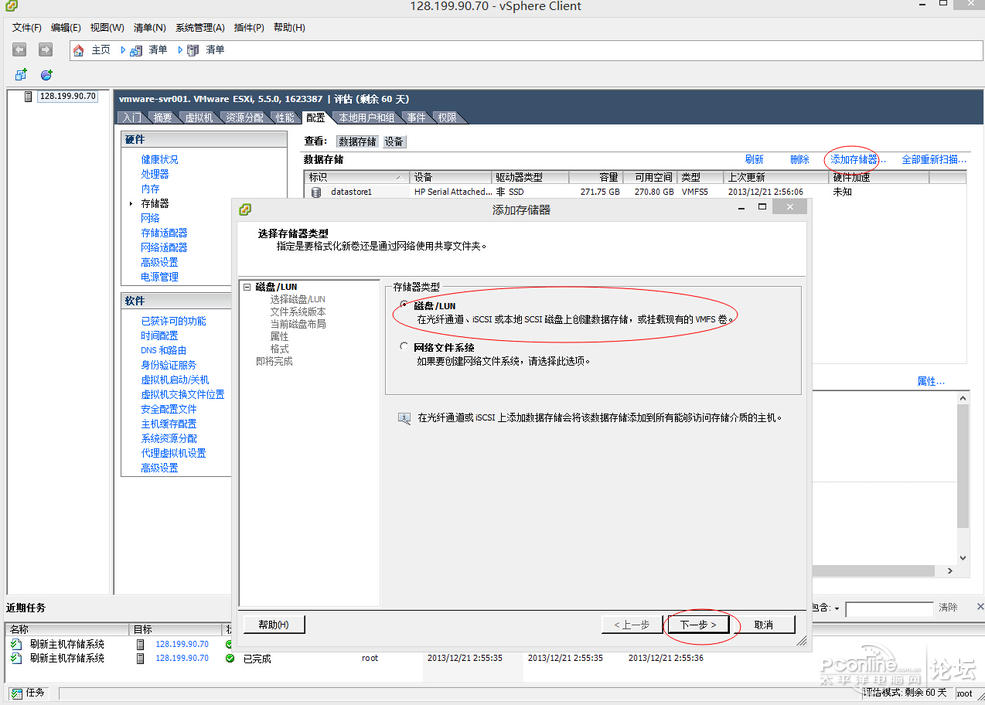Click the 全部重新扫描 link
The width and height of the screenshot is (985, 705).
(933, 160)
